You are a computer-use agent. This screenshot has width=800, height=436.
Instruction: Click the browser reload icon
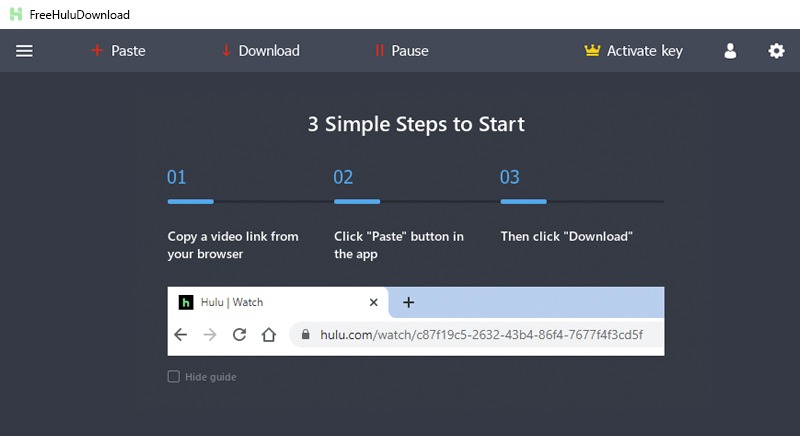click(239, 335)
